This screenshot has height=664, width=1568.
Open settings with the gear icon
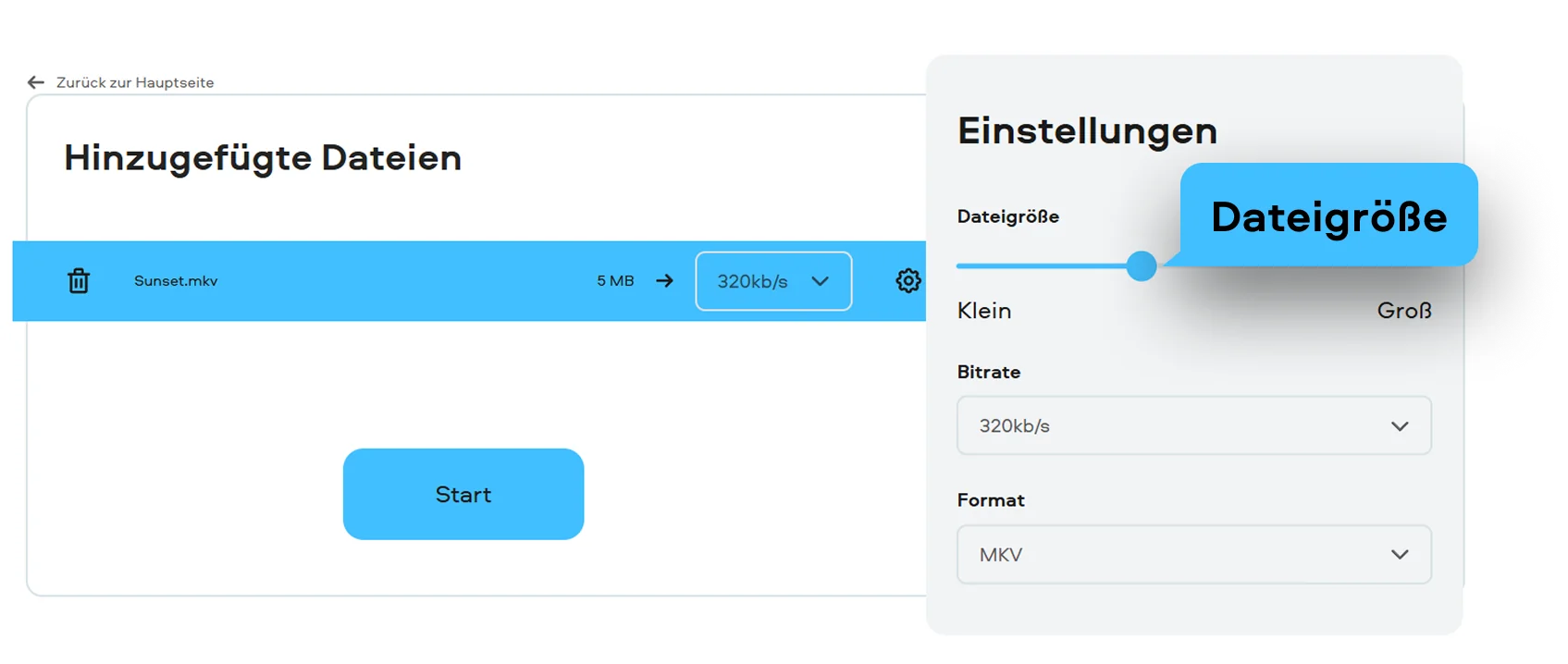point(907,281)
